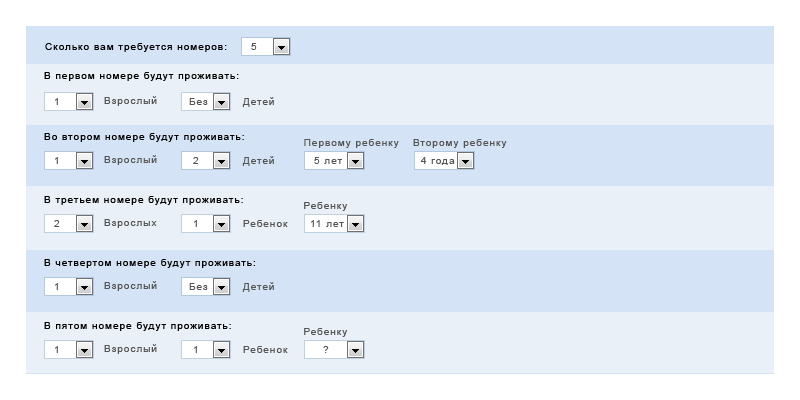Change third room child's age of 11
This screenshot has width=800, height=400.
click(334, 224)
